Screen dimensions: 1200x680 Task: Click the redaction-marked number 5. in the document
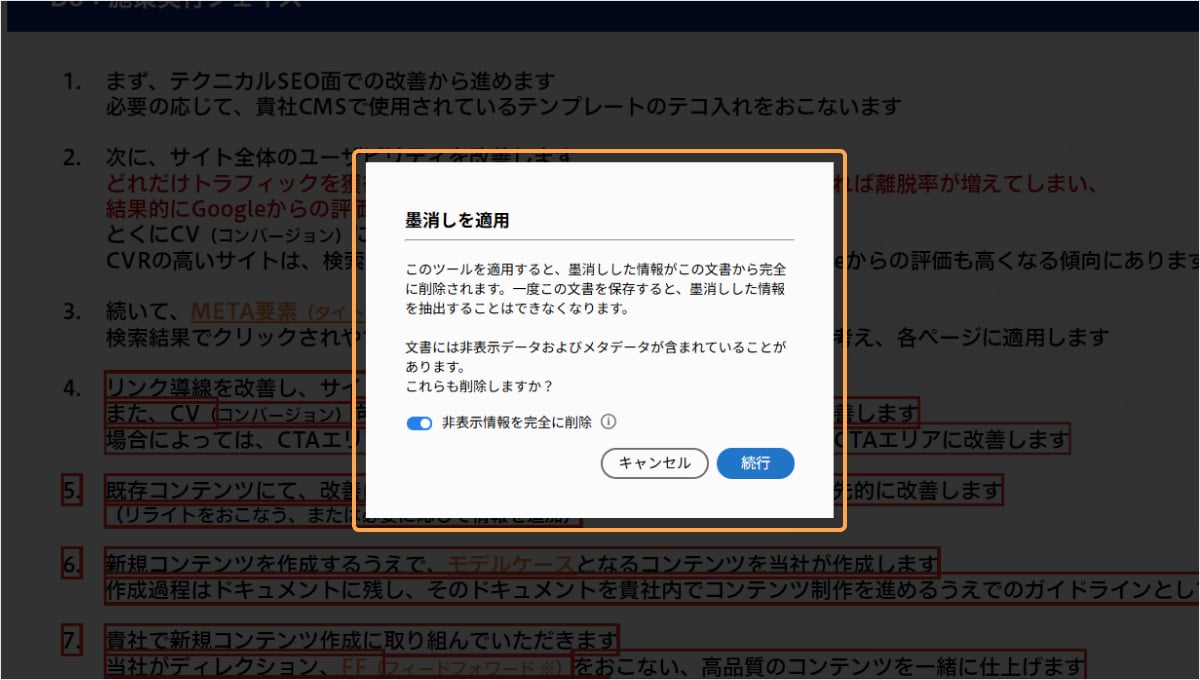(72, 490)
